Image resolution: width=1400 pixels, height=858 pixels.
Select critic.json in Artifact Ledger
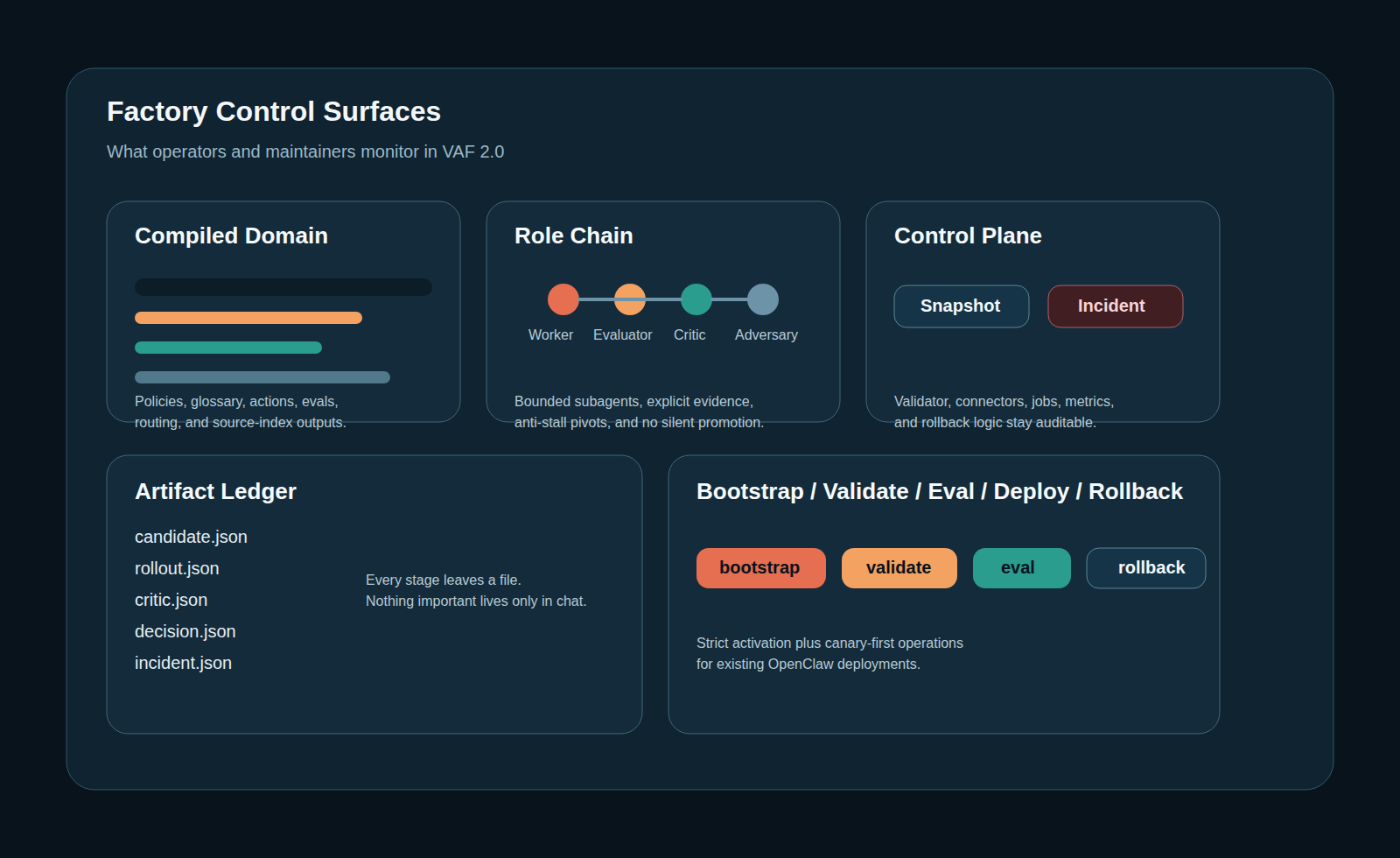point(171,600)
